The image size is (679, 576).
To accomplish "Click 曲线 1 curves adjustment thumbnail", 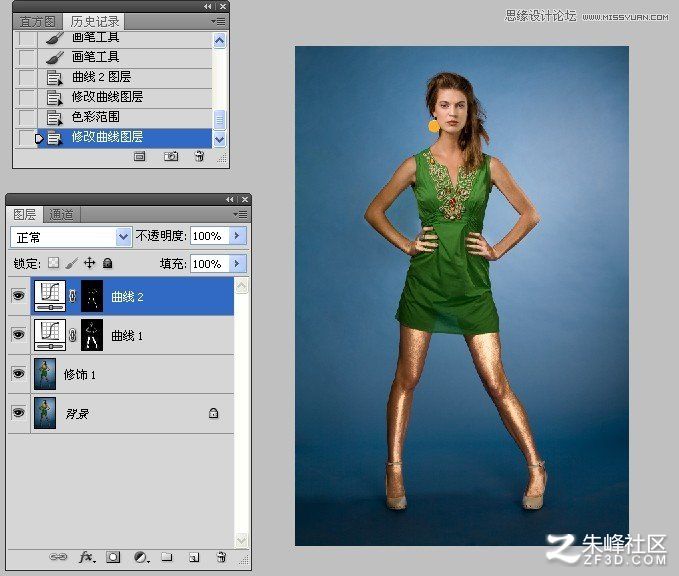I will click(50, 335).
